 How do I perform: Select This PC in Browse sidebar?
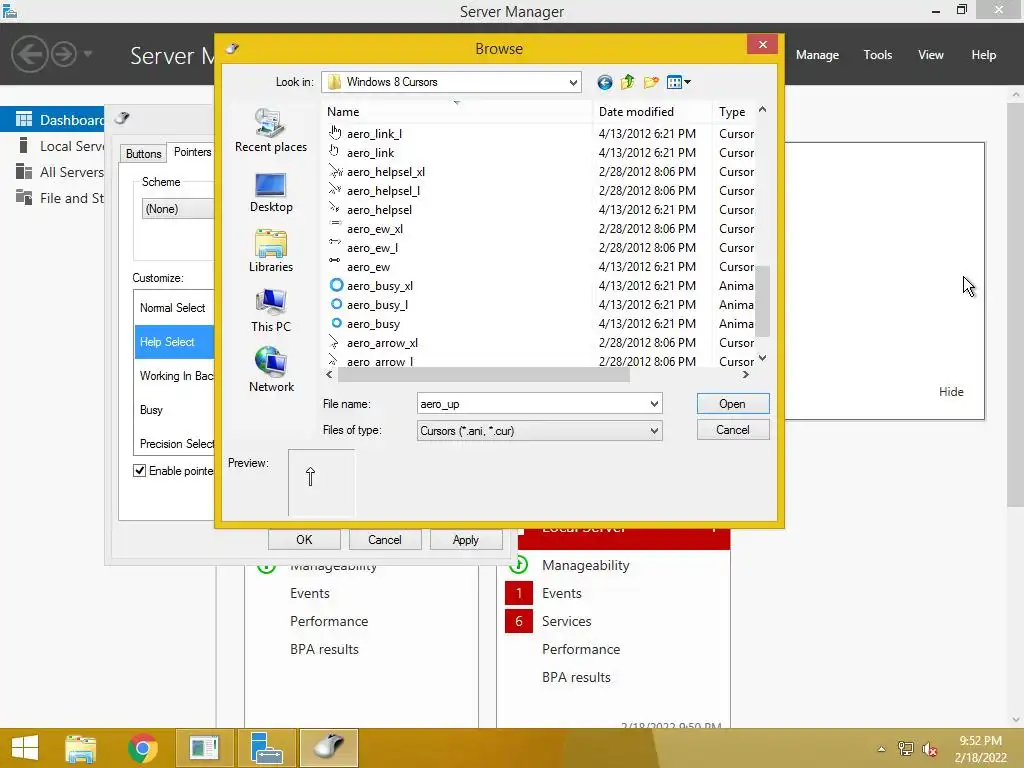(x=270, y=311)
